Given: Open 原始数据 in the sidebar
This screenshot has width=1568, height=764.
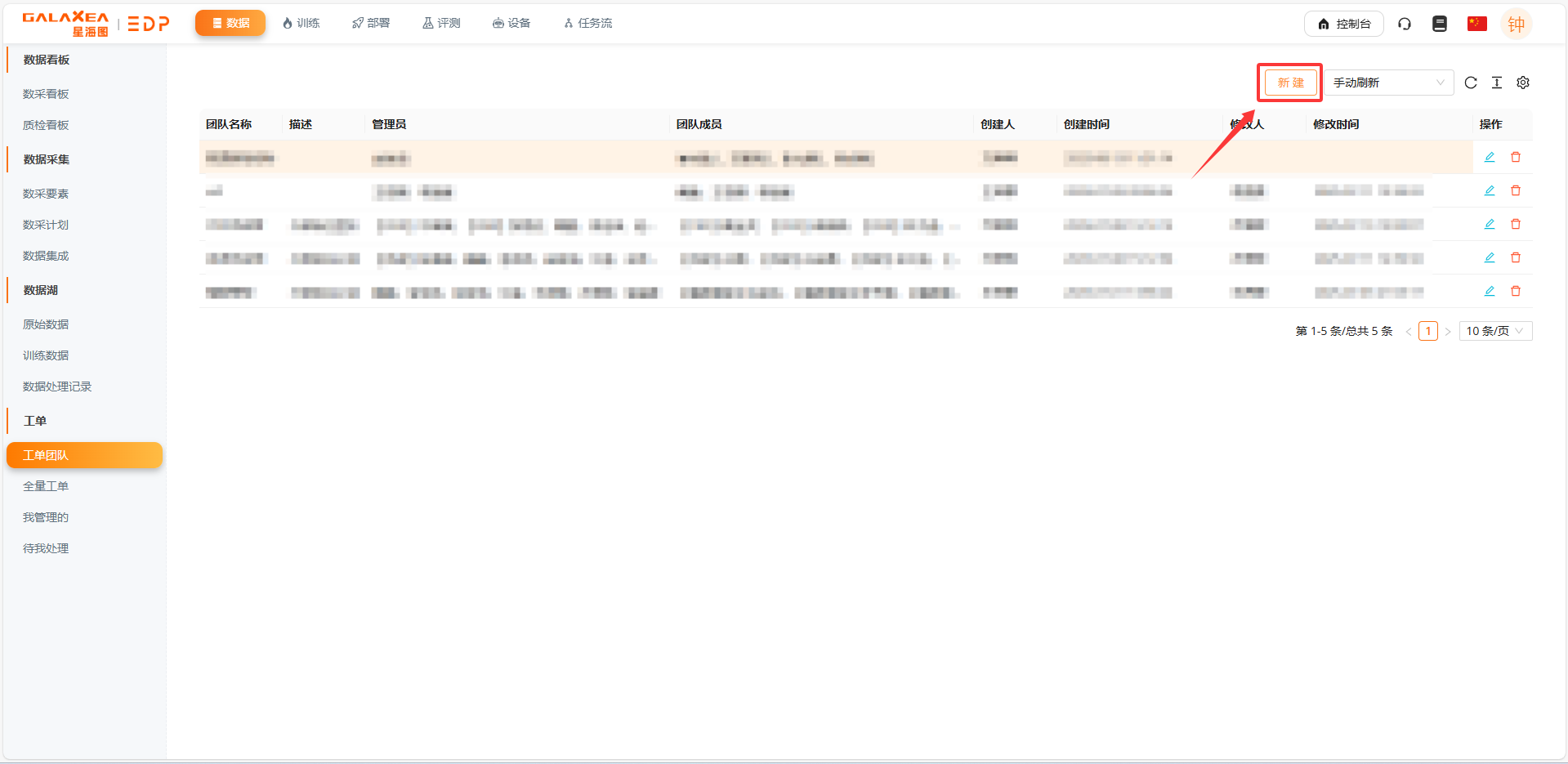Looking at the screenshot, I should tap(46, 324).
